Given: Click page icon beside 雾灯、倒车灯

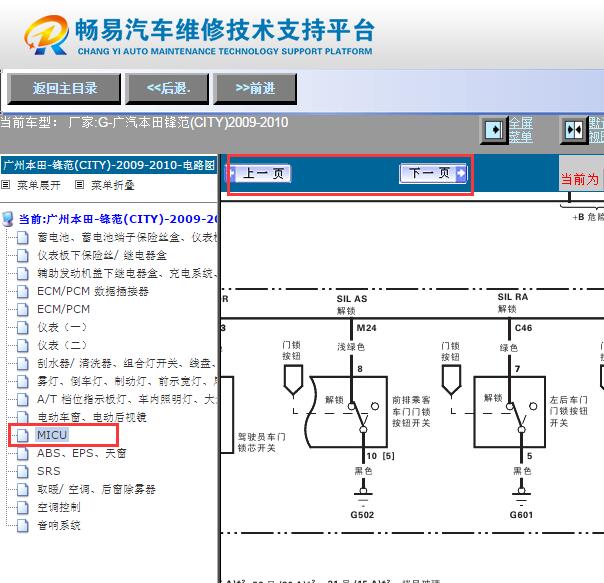Looking at the screenshot, I should tap(23, 381).
